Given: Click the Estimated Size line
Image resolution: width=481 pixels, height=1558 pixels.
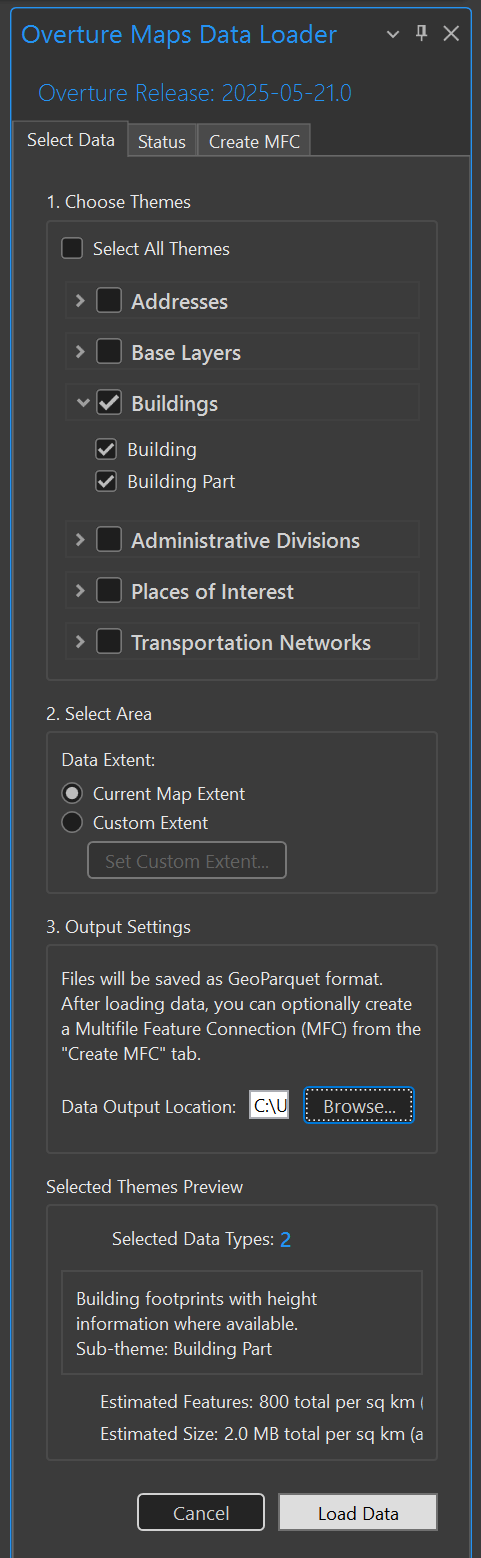Looking at the screenshot, I should coord(262,1434).
